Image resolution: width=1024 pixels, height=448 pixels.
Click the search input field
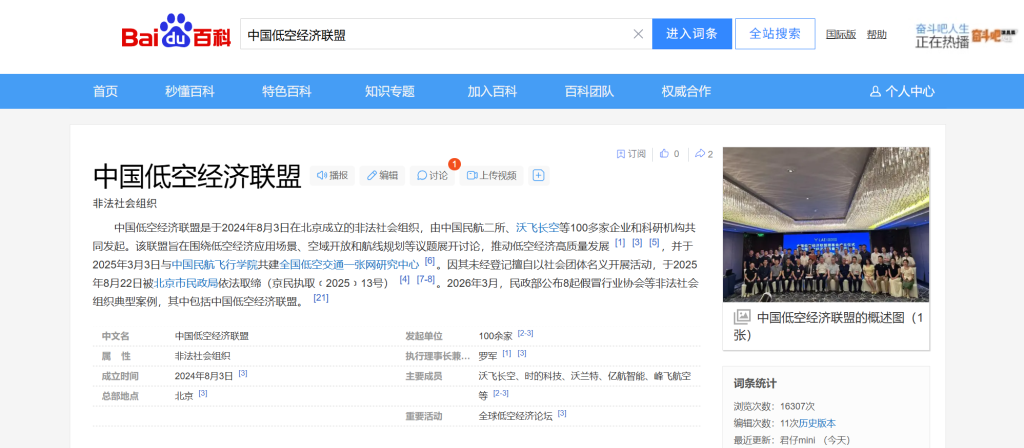[x=435, y=34]
